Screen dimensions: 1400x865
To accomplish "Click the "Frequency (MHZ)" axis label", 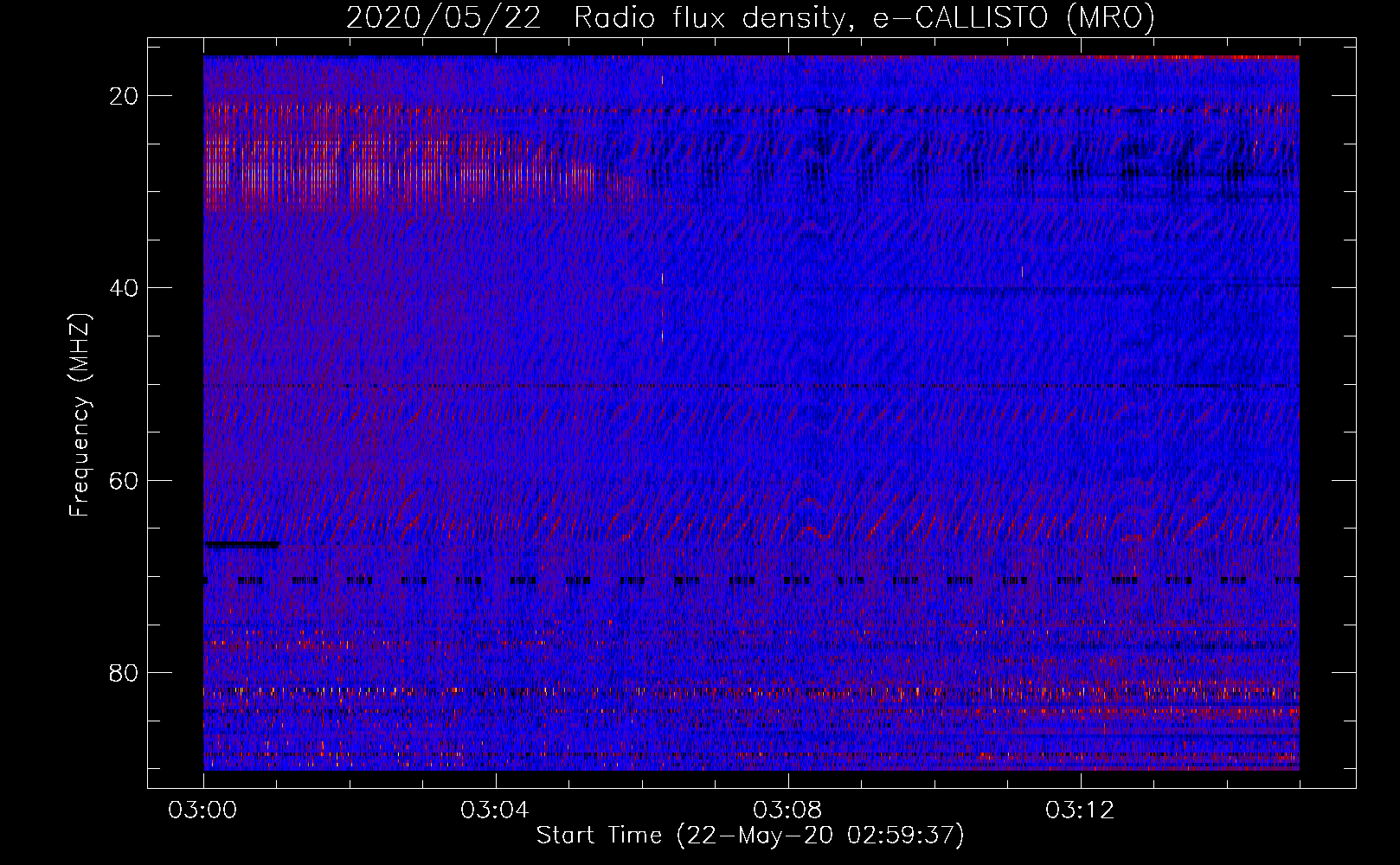I will click(x=80, y=414).
